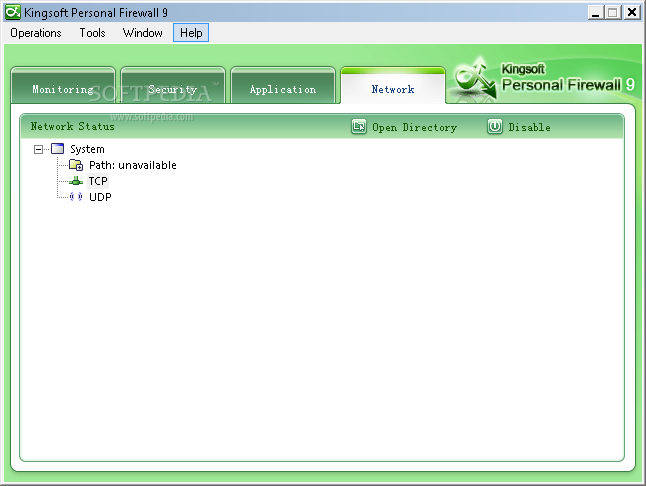The image size is (646, 486).
Task: Select the System tree entry
Action: tap(87, 149)
